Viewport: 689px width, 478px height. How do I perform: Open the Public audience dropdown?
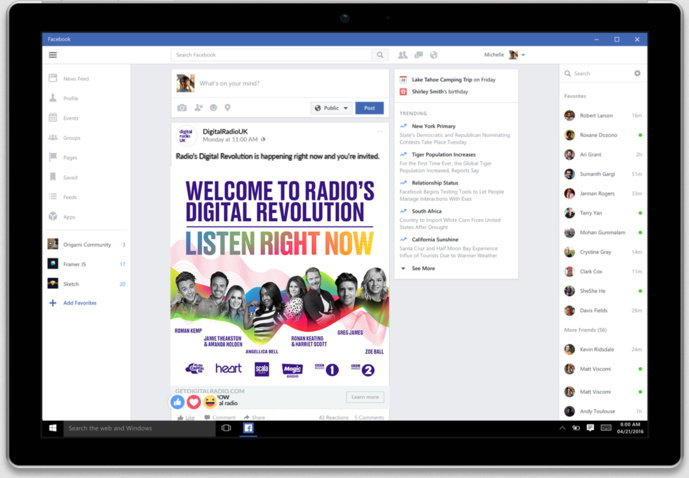(331, 108)
